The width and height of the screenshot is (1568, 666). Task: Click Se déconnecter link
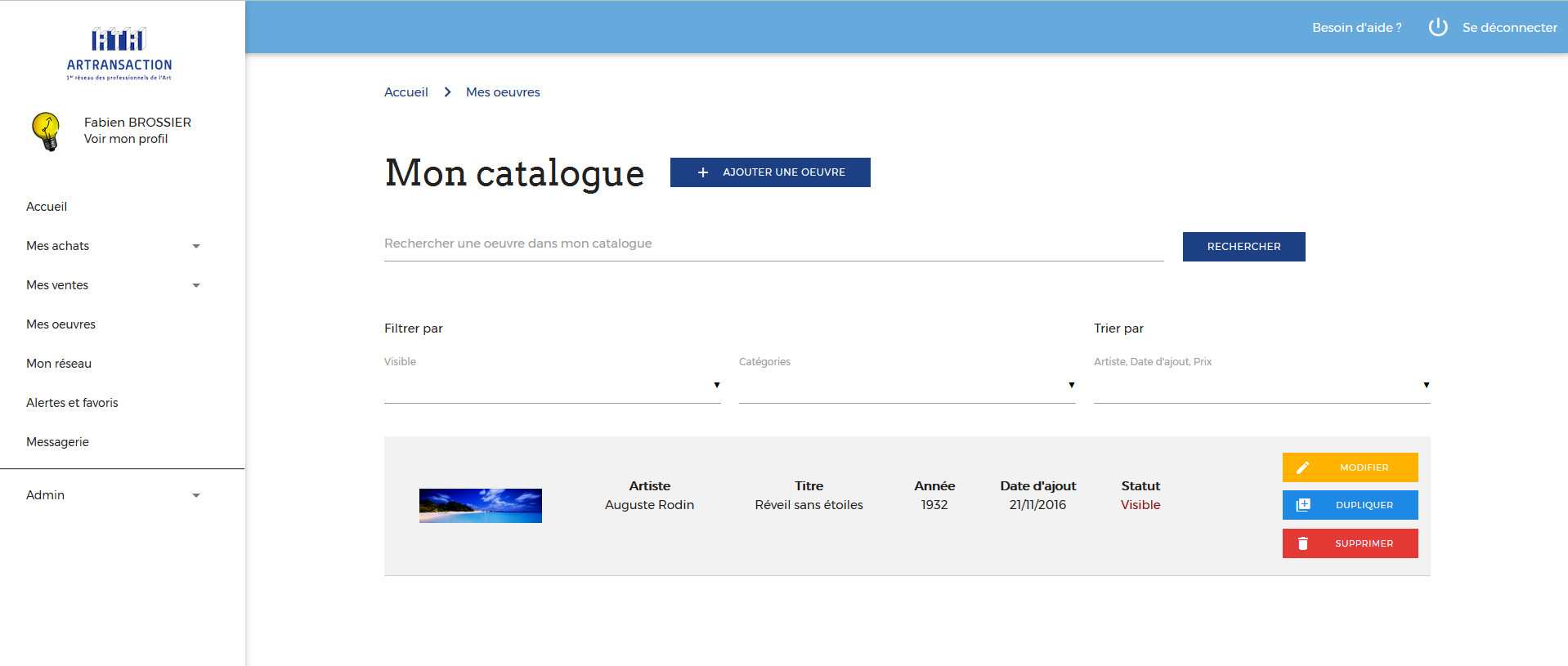click(1509, 28)
